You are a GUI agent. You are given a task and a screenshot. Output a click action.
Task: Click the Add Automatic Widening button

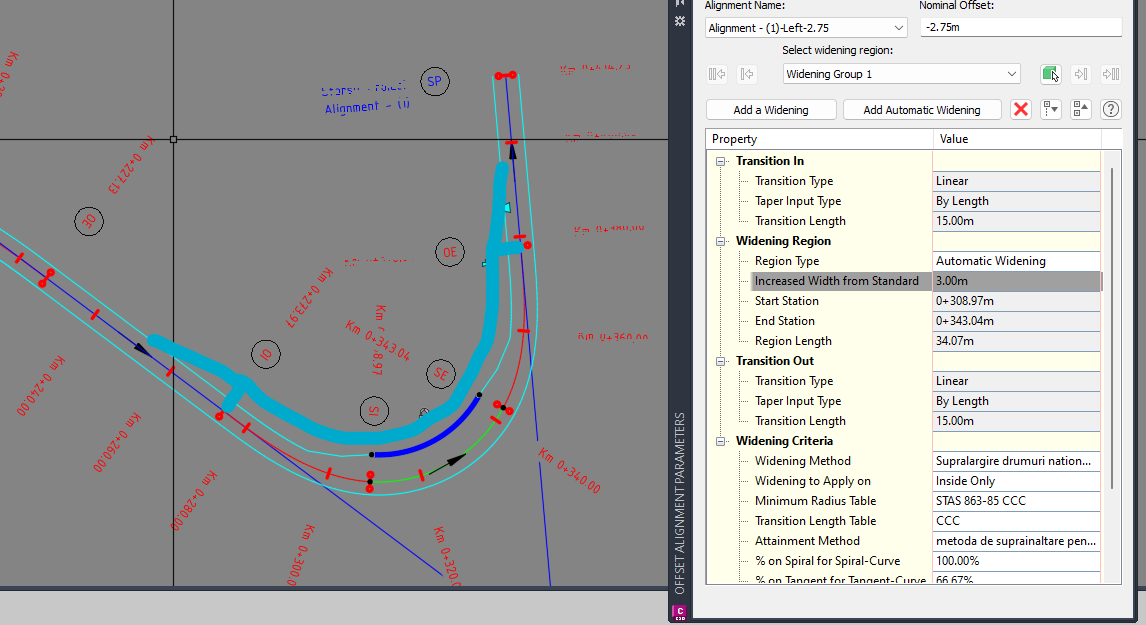(x=921, y=109)
